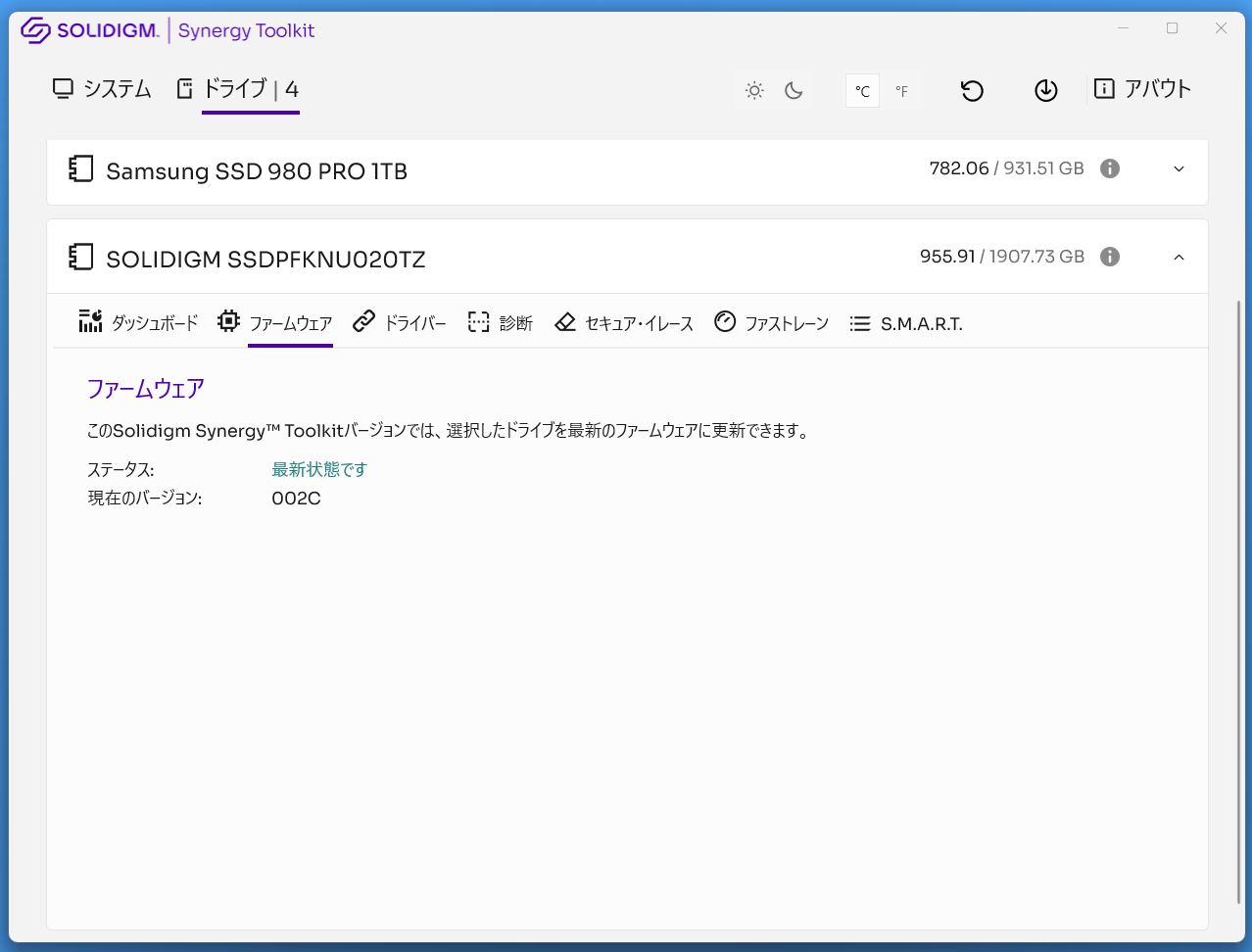This screenshot has width=1252, height=952.
Task: Expand the Samsung SSD 980 PRO panel
Action: 1180,168
